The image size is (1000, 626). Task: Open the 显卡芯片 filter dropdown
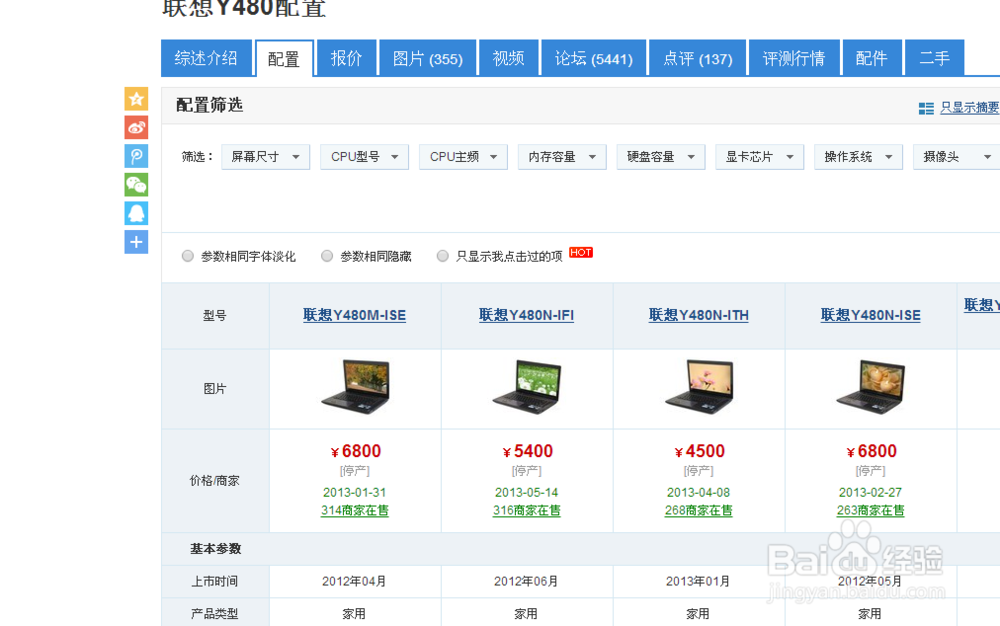point(760,157)
